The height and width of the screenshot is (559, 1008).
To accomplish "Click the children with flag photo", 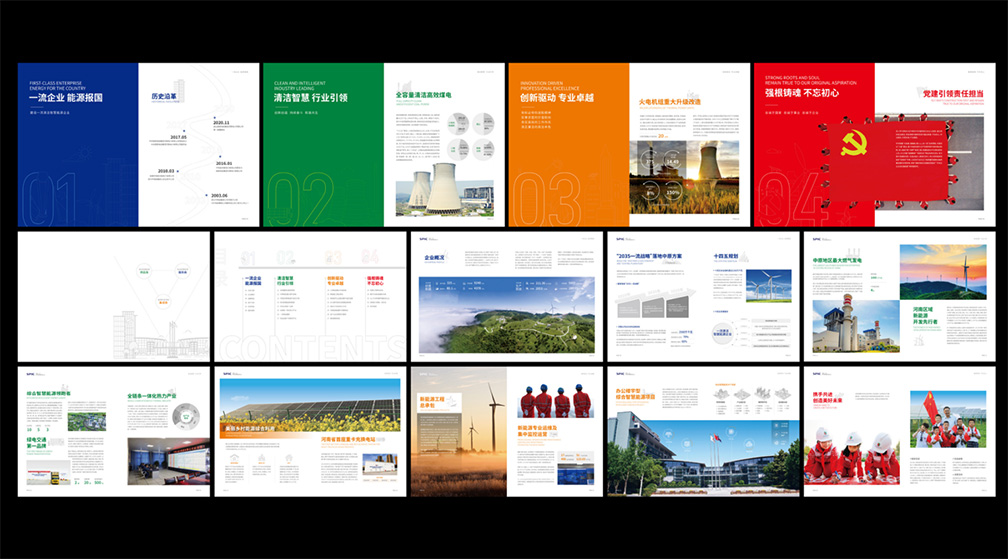I will coord(948,419).
